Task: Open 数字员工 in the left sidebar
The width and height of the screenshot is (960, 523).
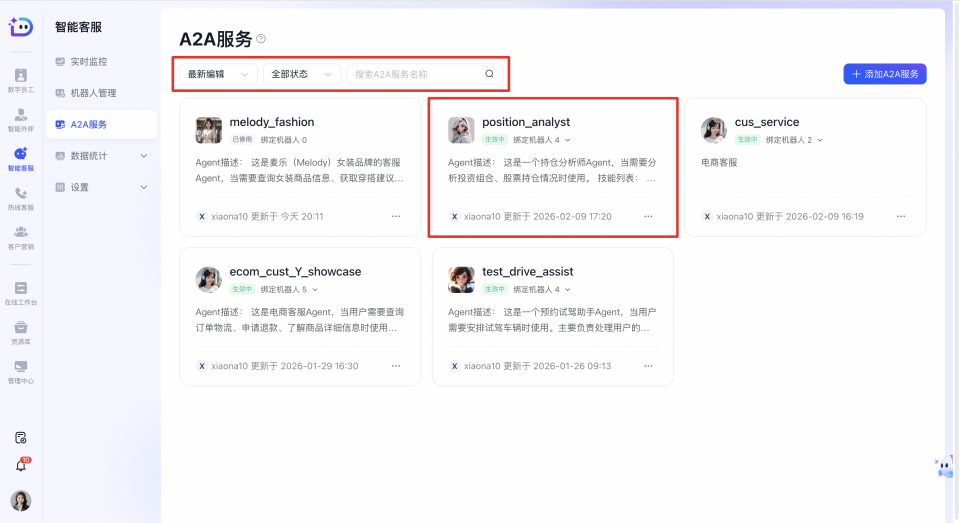Action: tap(21, 80)
